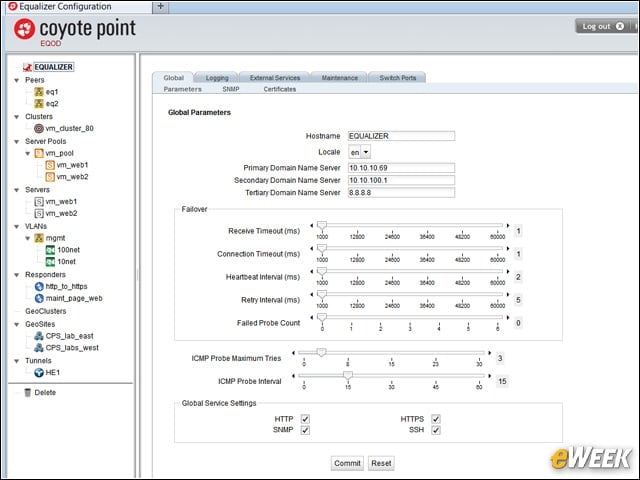Click the ICMP Probe Interval slider handle
Image resolution: width=640 pixels, height=480 pixels.
click(x=348, y=375)
